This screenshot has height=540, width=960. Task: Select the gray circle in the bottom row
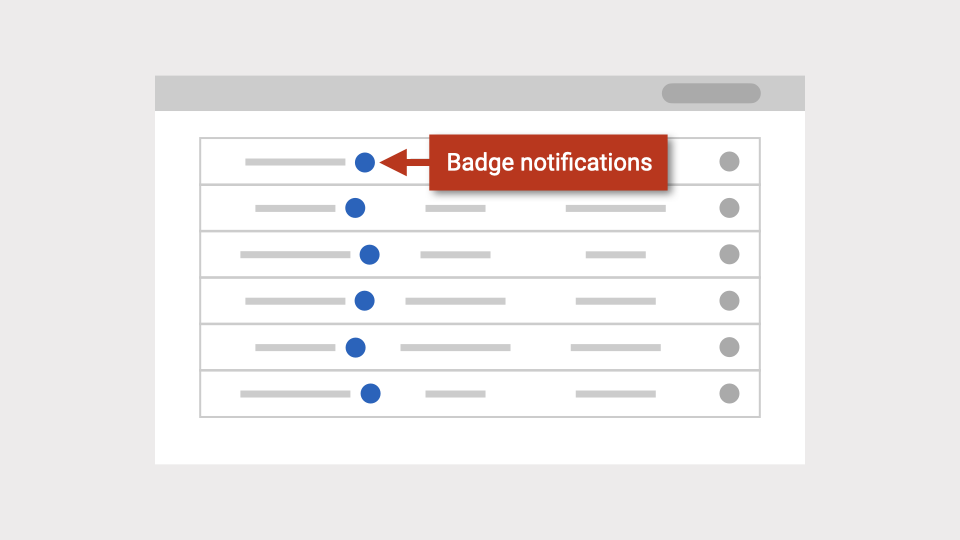(729, 394)
